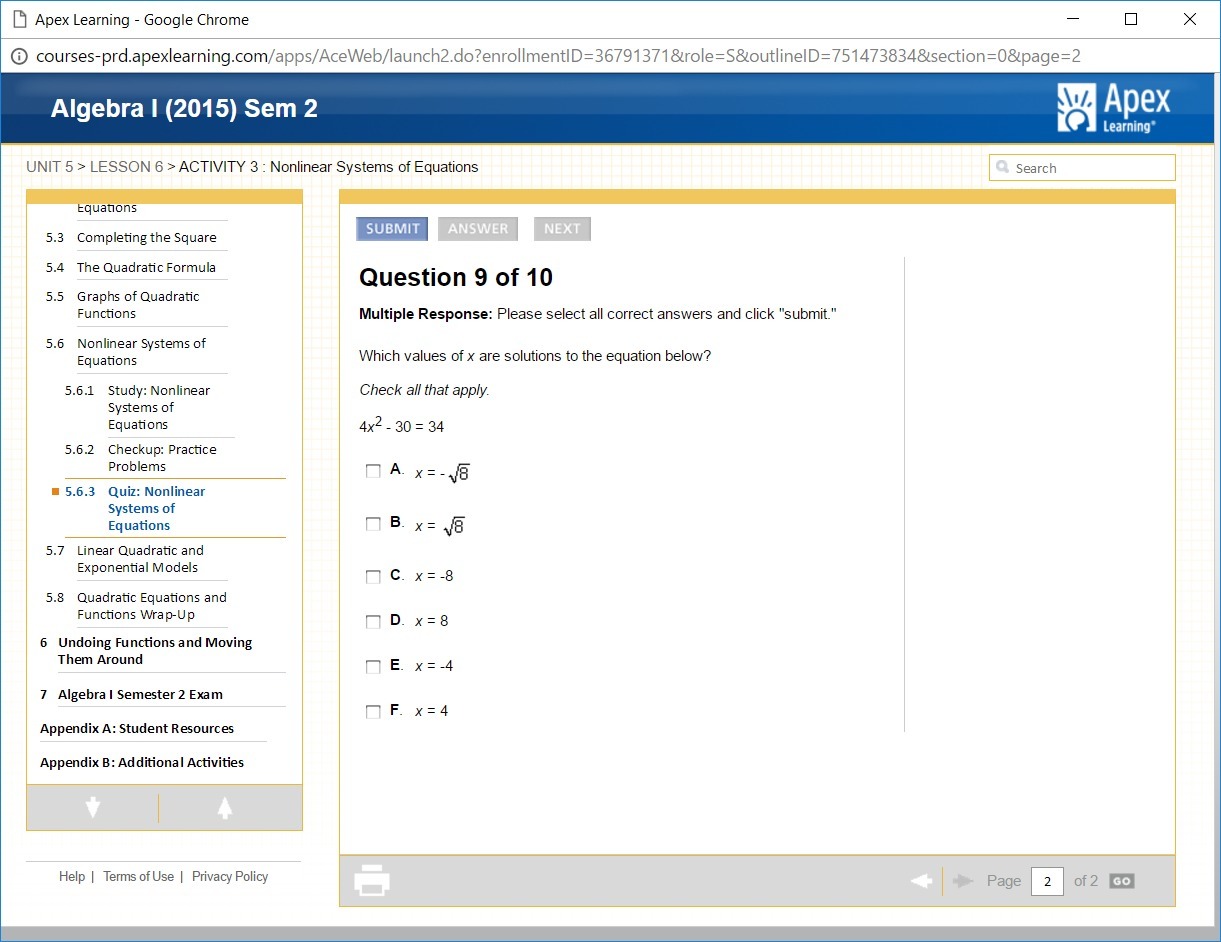Open Appendix A: Student Resources
Screen dimensions: 1221x942
click(x=137, y=729)
